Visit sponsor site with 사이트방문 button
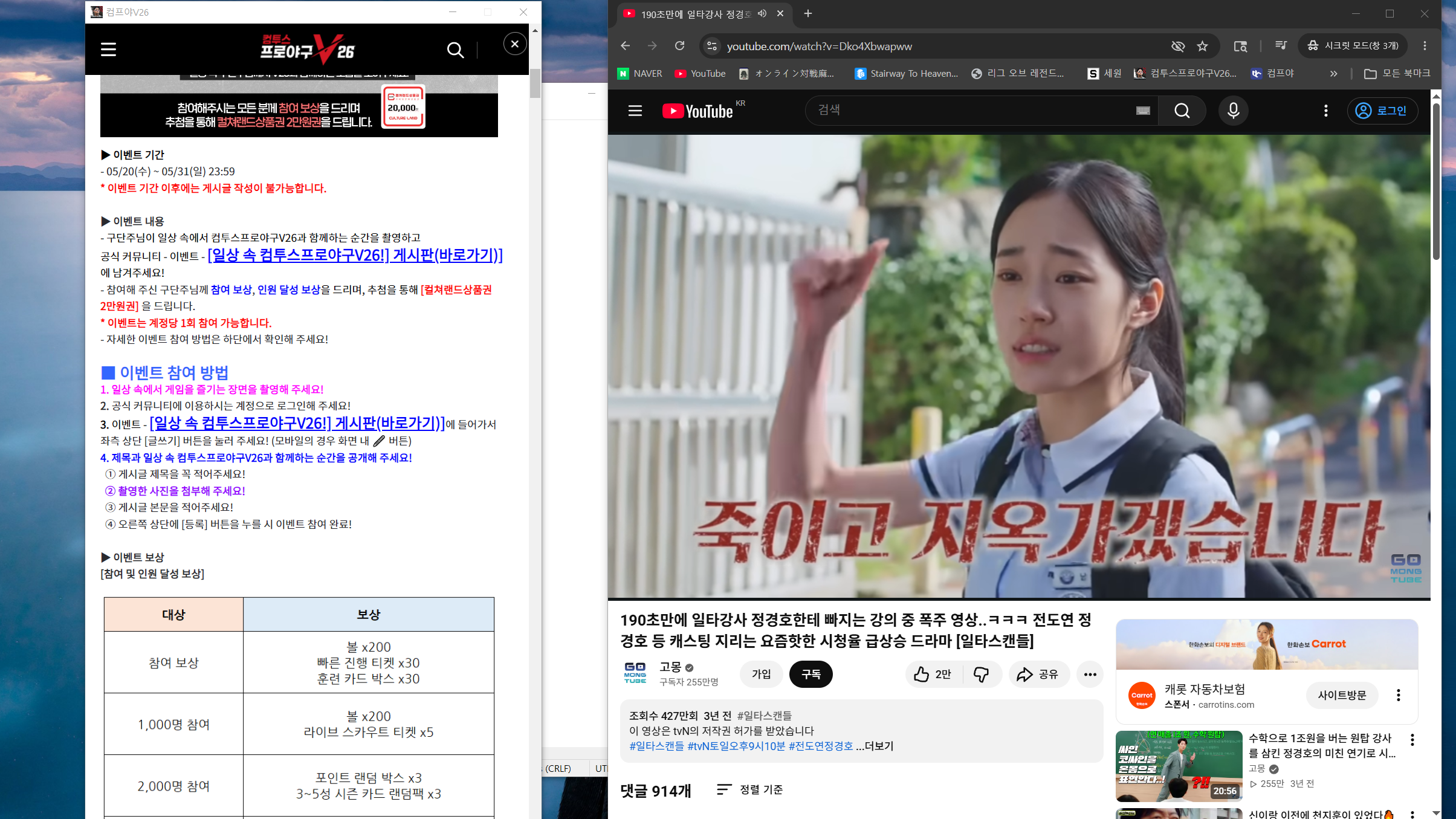1456x819 pixels. [x=1342, y=695]
